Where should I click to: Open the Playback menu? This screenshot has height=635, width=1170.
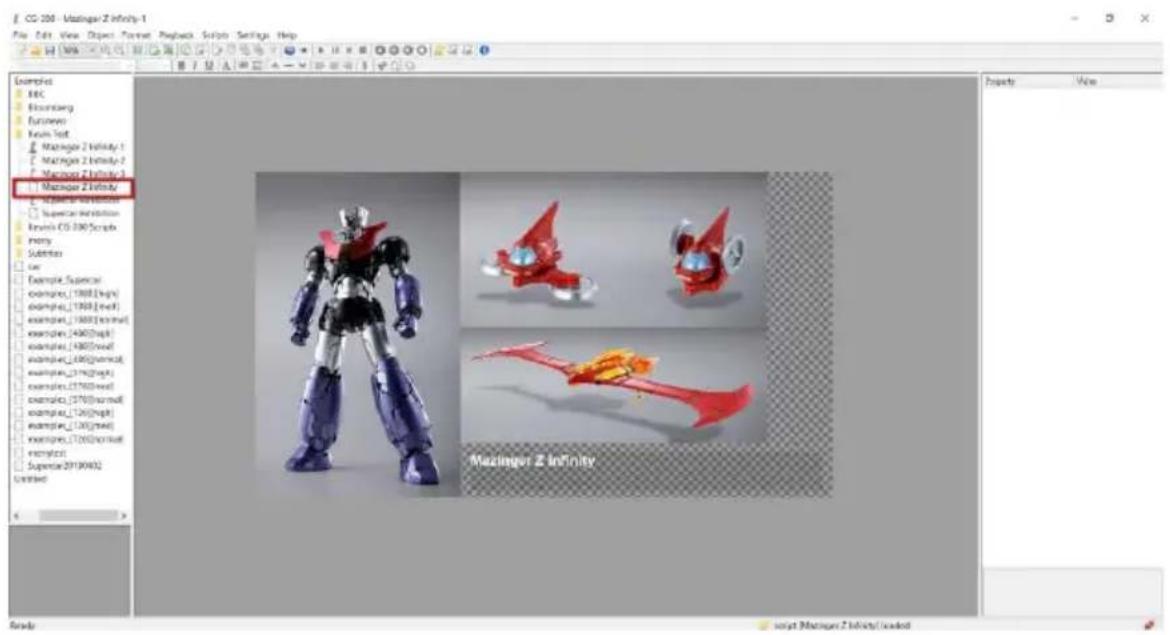point(176,35)
